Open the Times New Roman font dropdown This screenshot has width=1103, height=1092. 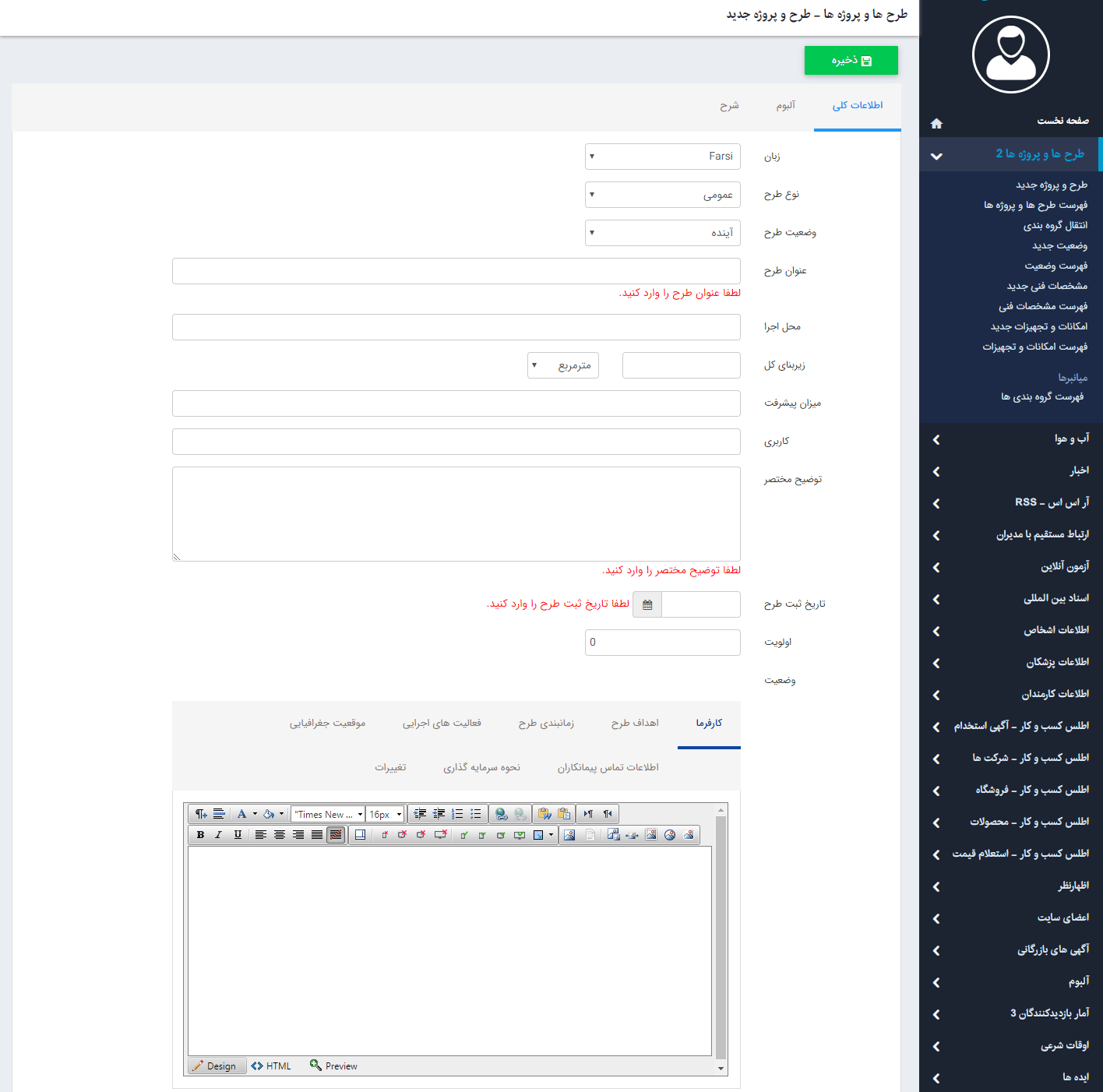[x=328, y=814]
